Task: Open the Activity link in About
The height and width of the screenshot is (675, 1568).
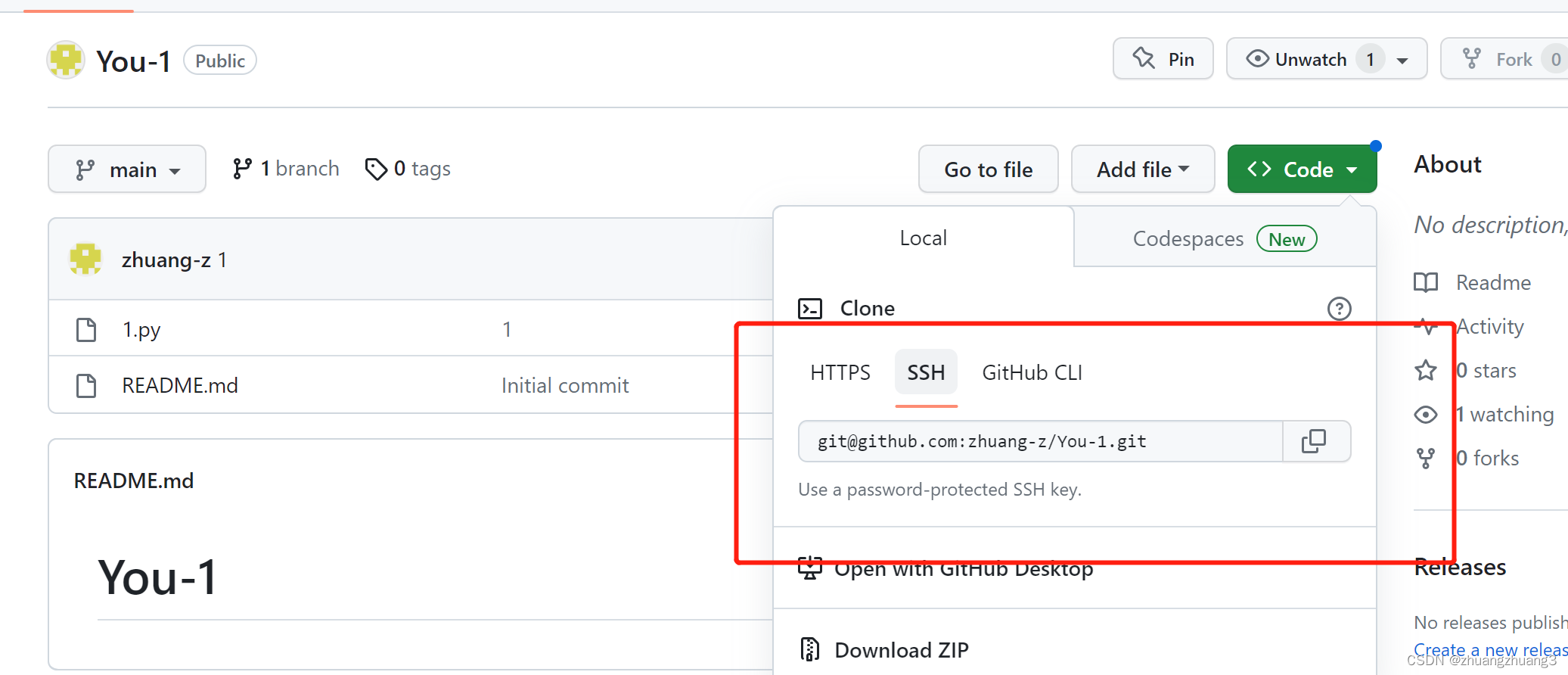Action: [1490, 326]
